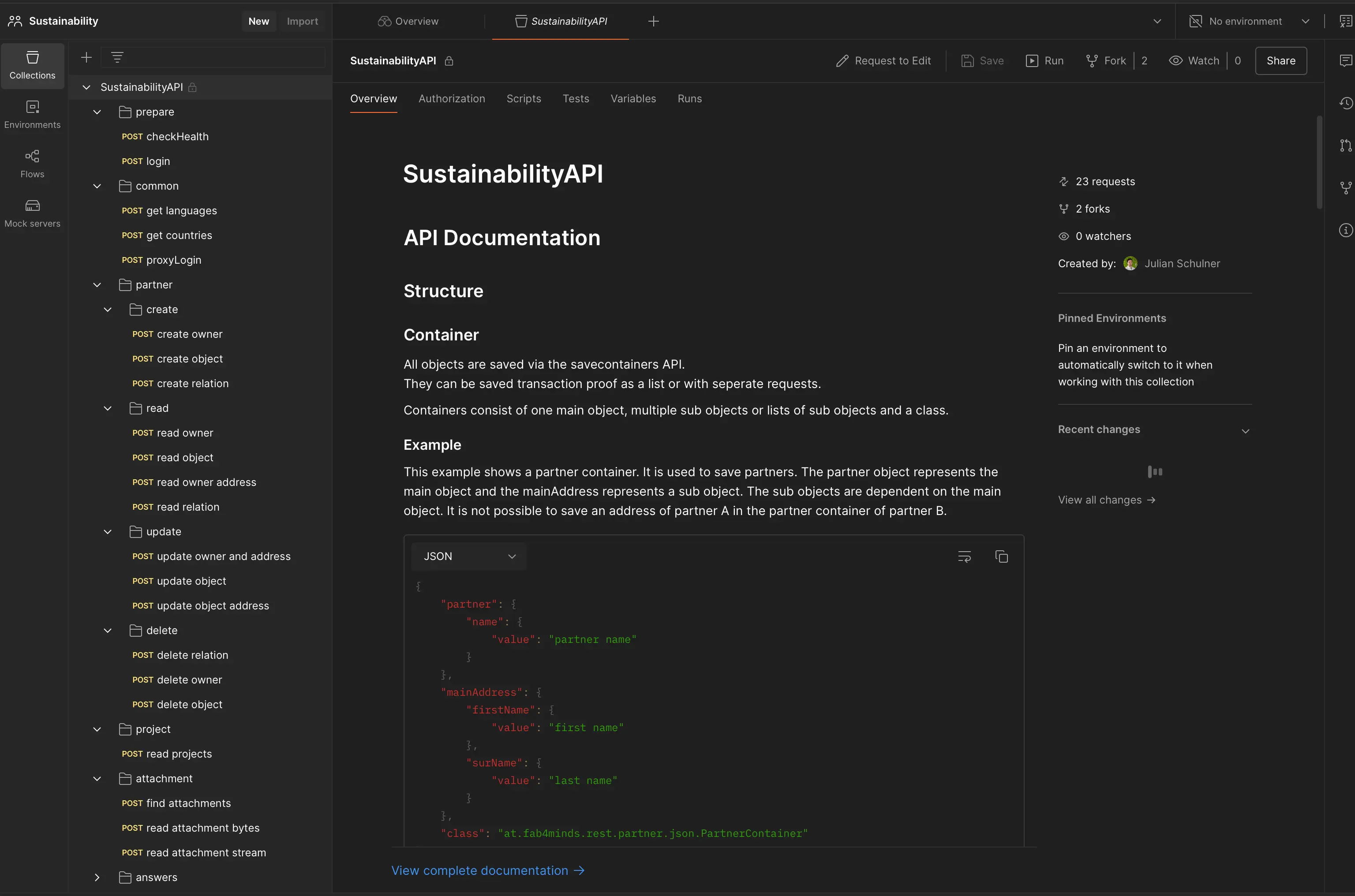This screenshot has width=1355, height=896.
Task: Click the documentation vertical scrollbar
Action: pyautogui.click(x=1320, y=162)
